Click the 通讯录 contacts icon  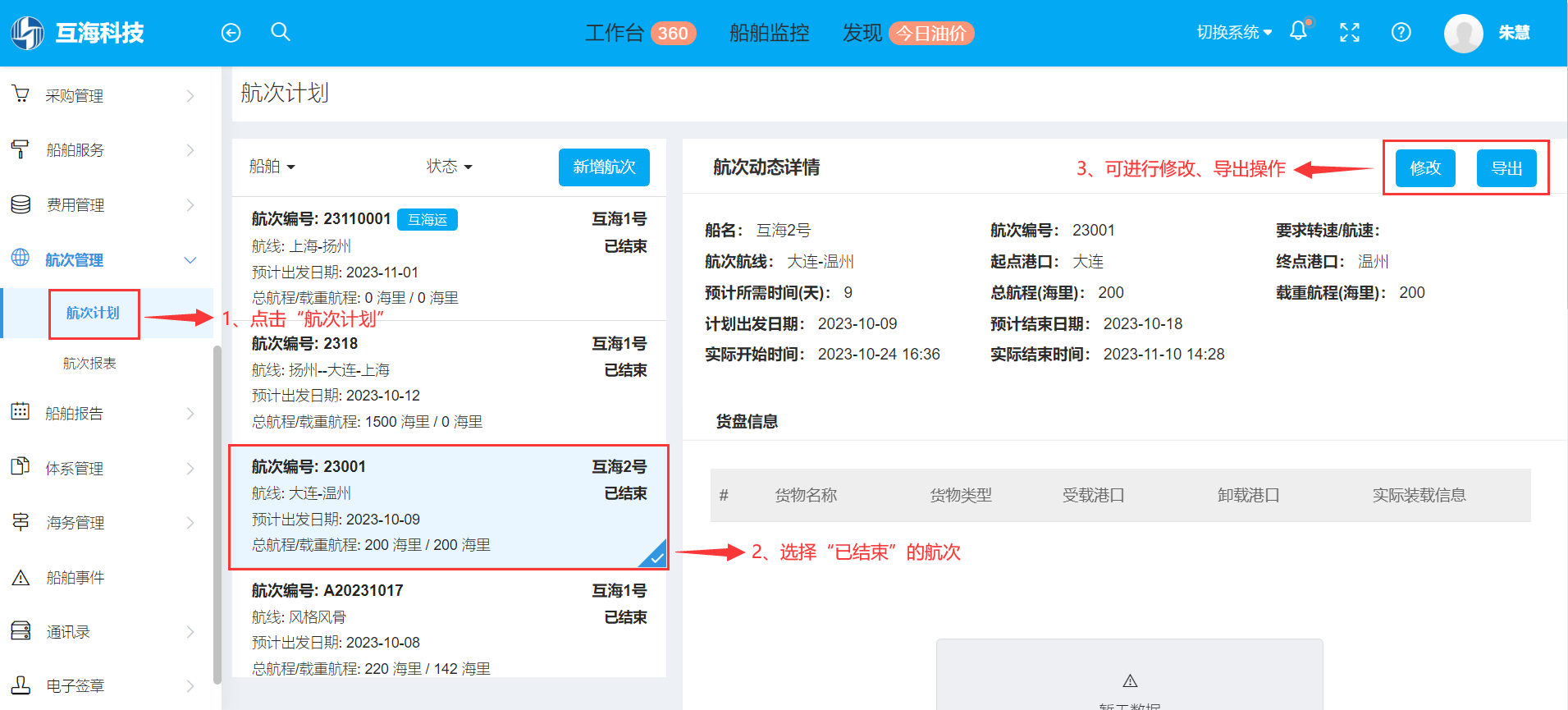coord(21,631)
